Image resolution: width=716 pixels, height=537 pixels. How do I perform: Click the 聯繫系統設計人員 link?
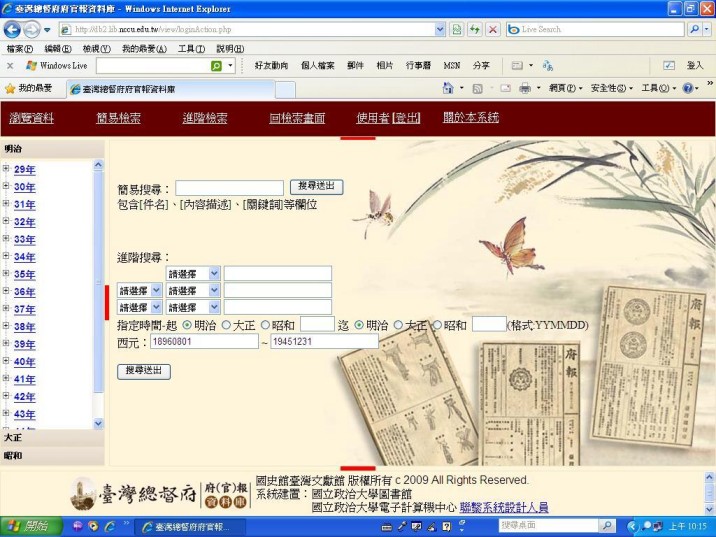(x=504, y=507)
